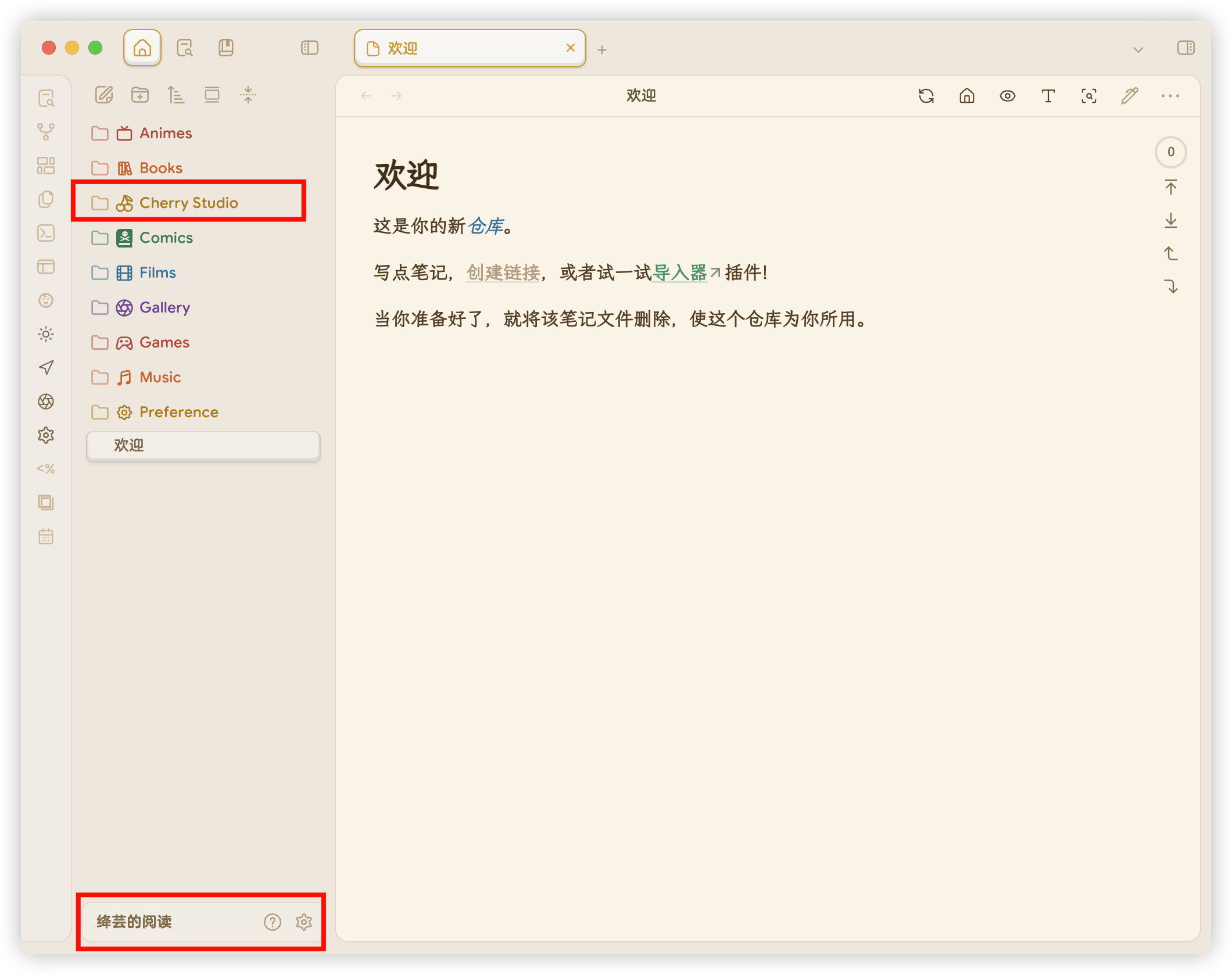
Task: Expand the Cherry Studio folder
Action: 188,203
